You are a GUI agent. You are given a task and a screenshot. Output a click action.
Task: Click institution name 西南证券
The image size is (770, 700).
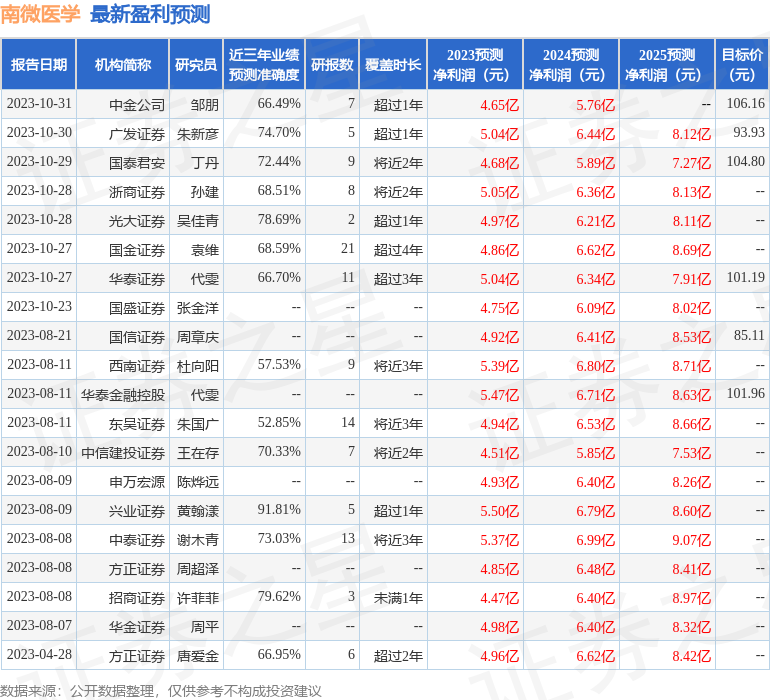pyautogui.click(x=137, y=365)
